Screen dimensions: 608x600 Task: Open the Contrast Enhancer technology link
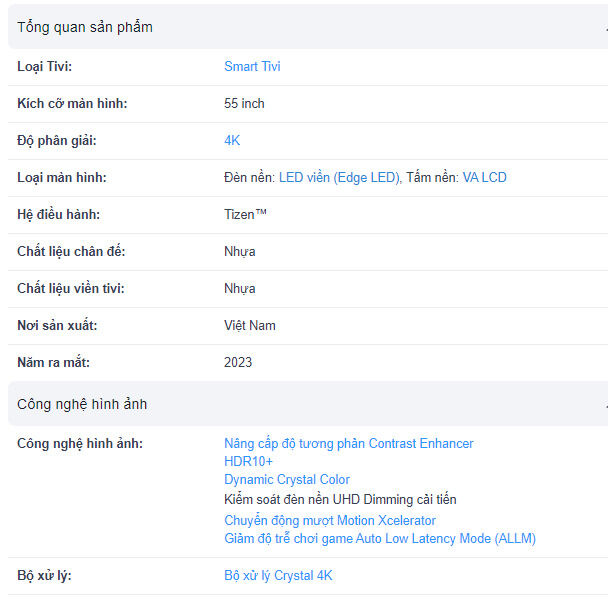[348, 443]
